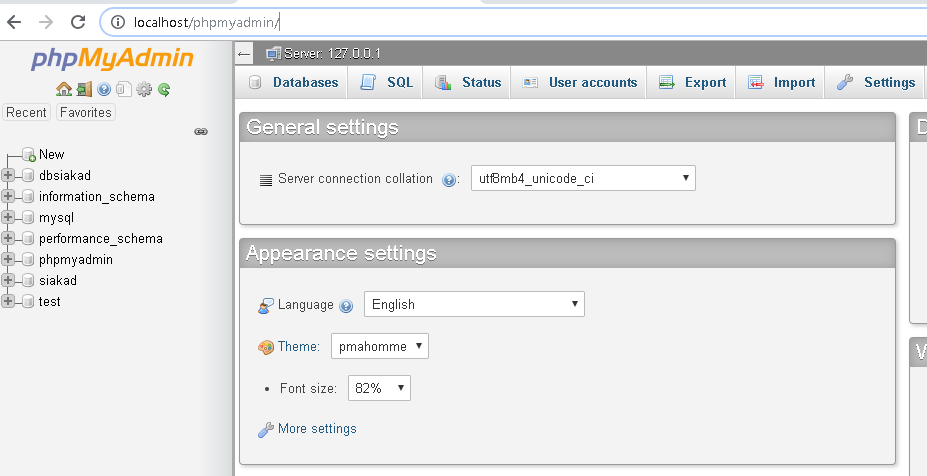Open the Server connection collation dropdown
This screenshot has width=927, height=476.
583,179
